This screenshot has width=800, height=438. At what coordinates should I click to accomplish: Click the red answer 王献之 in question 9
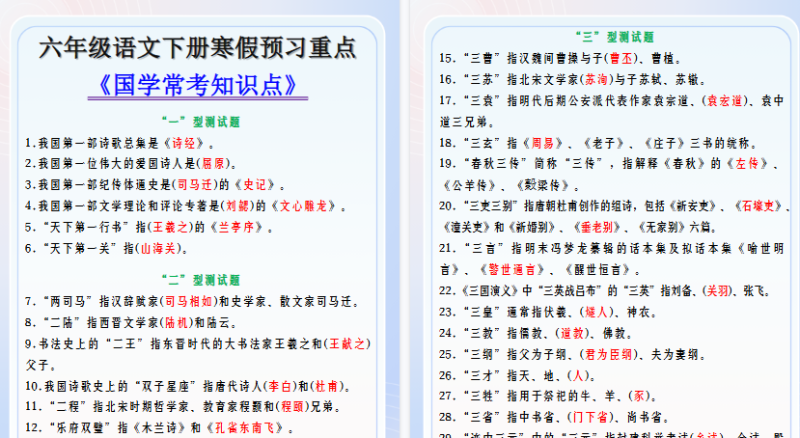click(347, 344)
